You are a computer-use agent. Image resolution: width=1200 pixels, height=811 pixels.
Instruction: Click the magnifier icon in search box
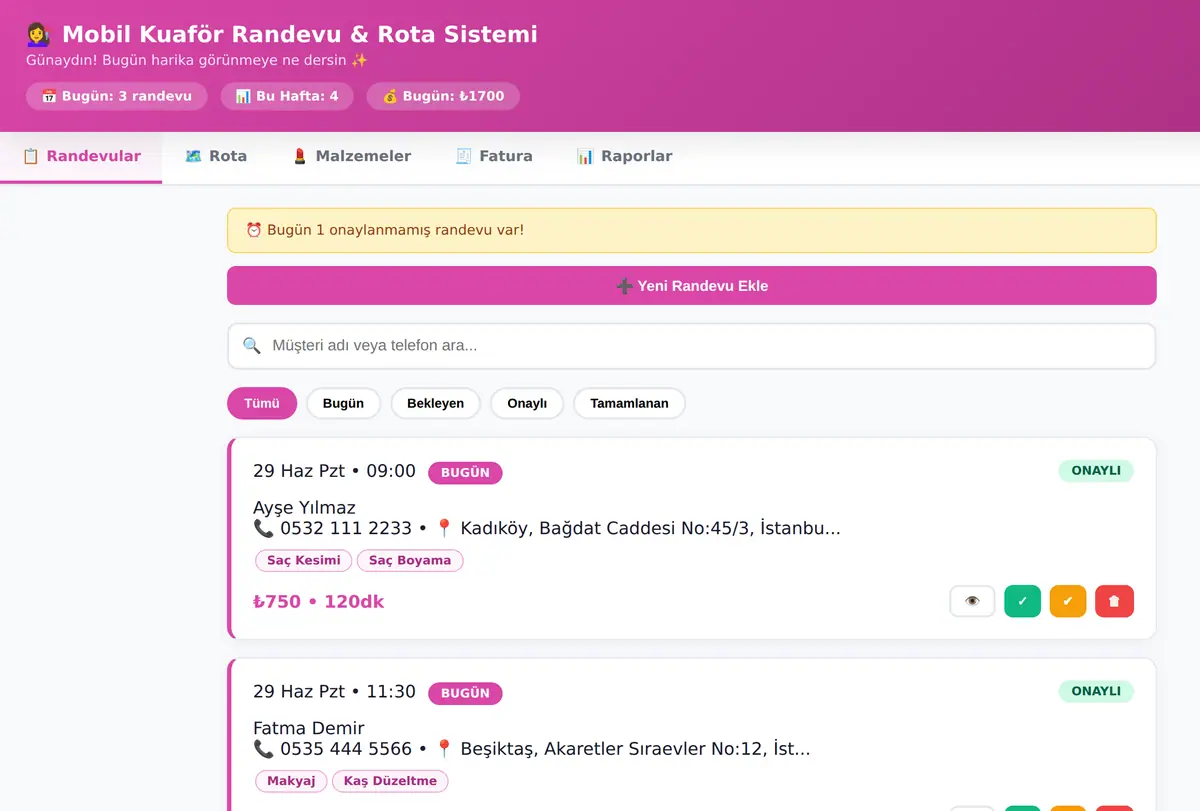[x=252, y=346]
